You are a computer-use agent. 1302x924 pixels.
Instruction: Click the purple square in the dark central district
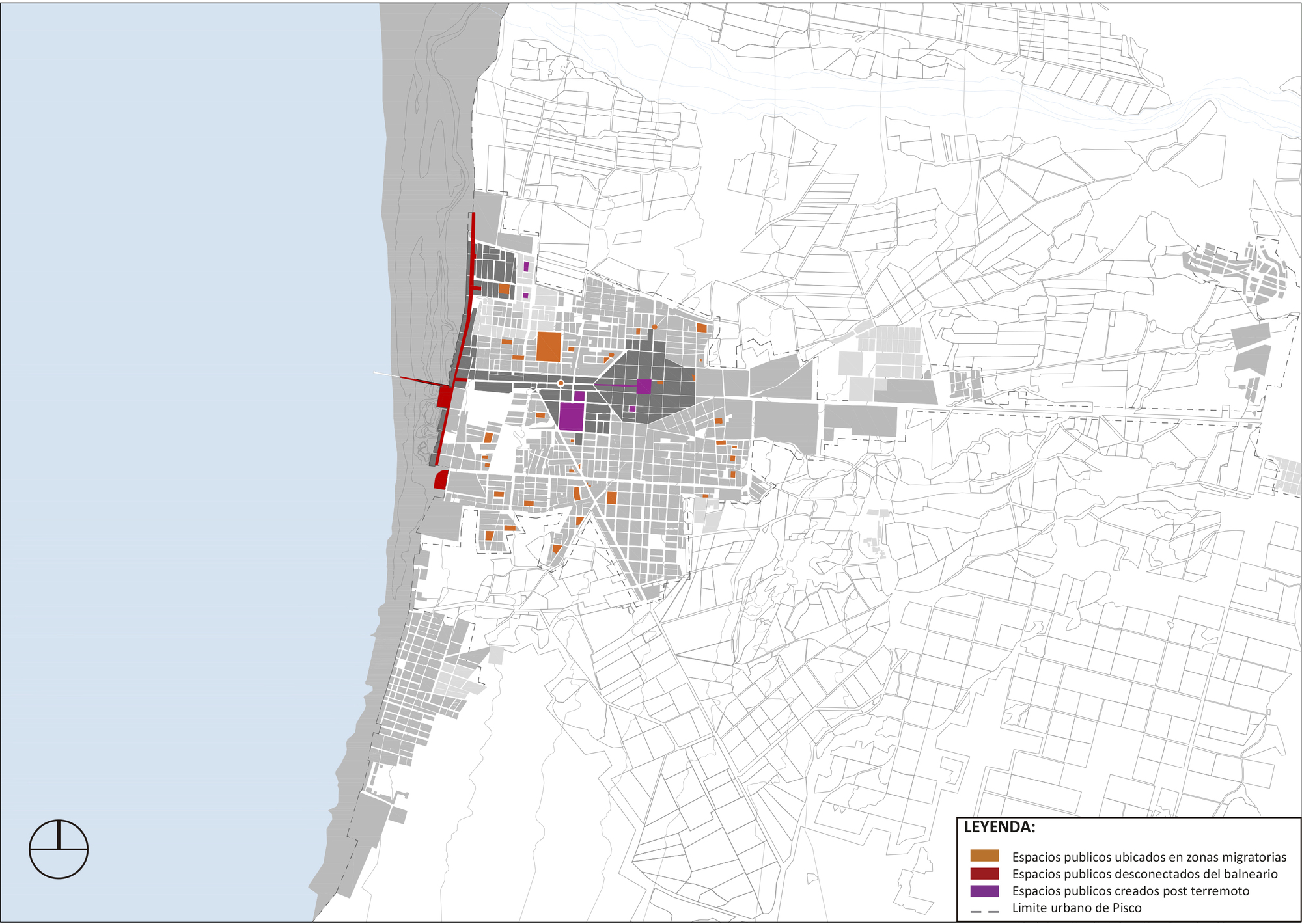(x=644, y=386)
